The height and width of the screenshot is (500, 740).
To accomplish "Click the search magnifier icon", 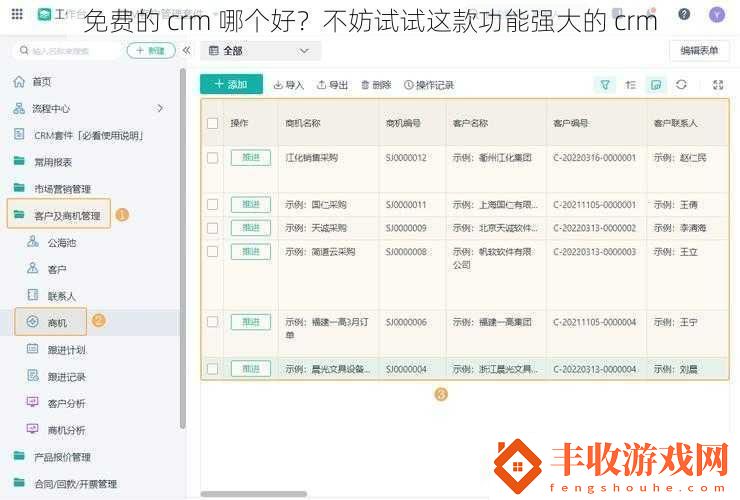I will click(x=24, y=50).
